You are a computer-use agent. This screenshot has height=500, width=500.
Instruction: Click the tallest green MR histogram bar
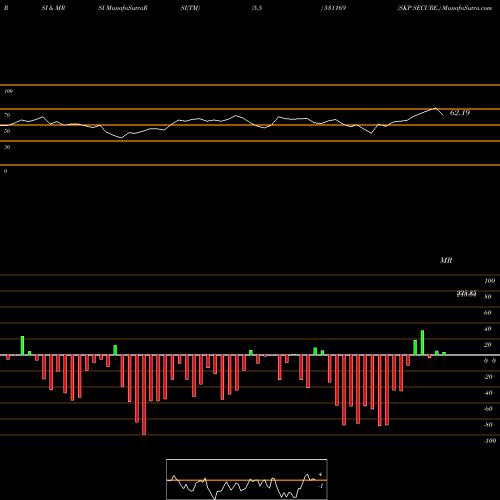coord(422,343)
